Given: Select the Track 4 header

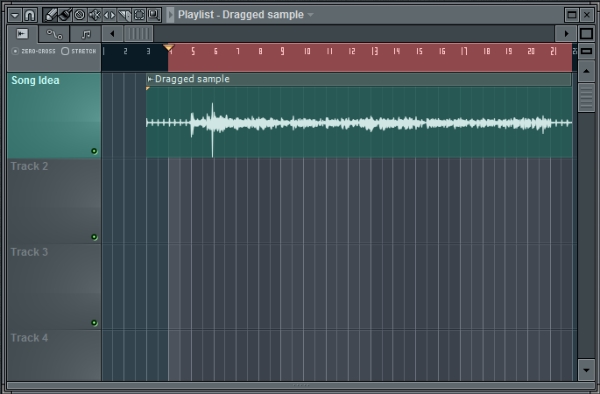Looking at the screenshot, I should point(54,355).
